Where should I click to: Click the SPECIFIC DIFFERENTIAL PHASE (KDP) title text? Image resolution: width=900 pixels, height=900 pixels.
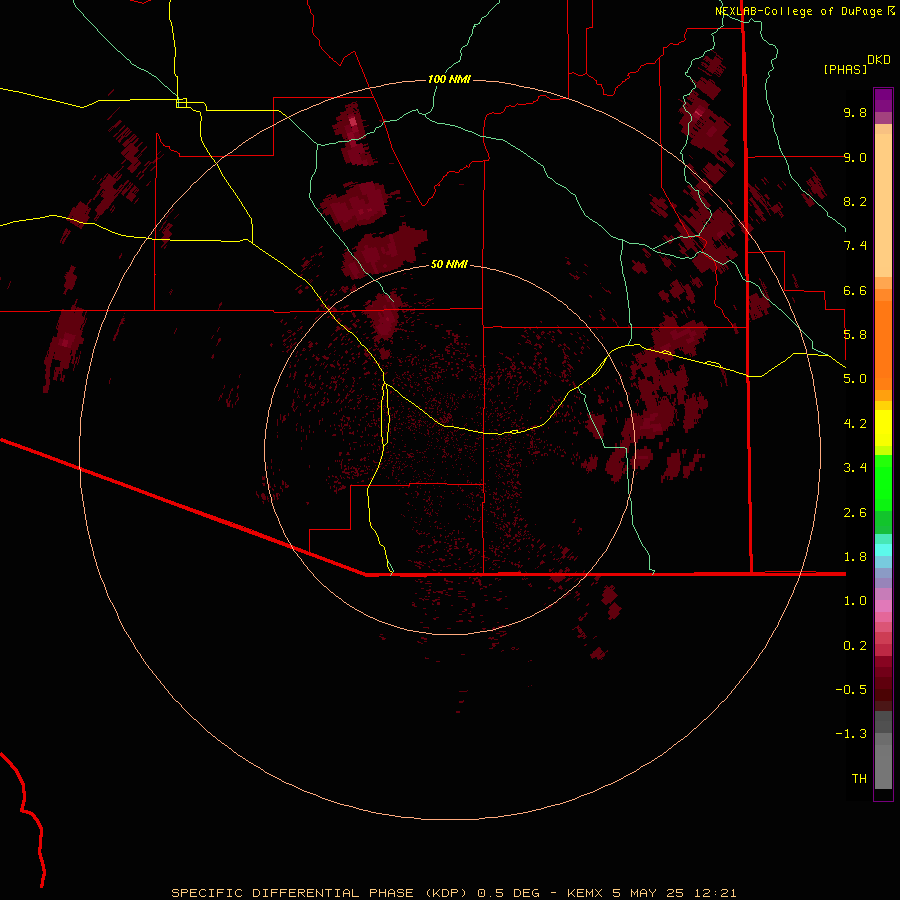(x=319, y=893)
